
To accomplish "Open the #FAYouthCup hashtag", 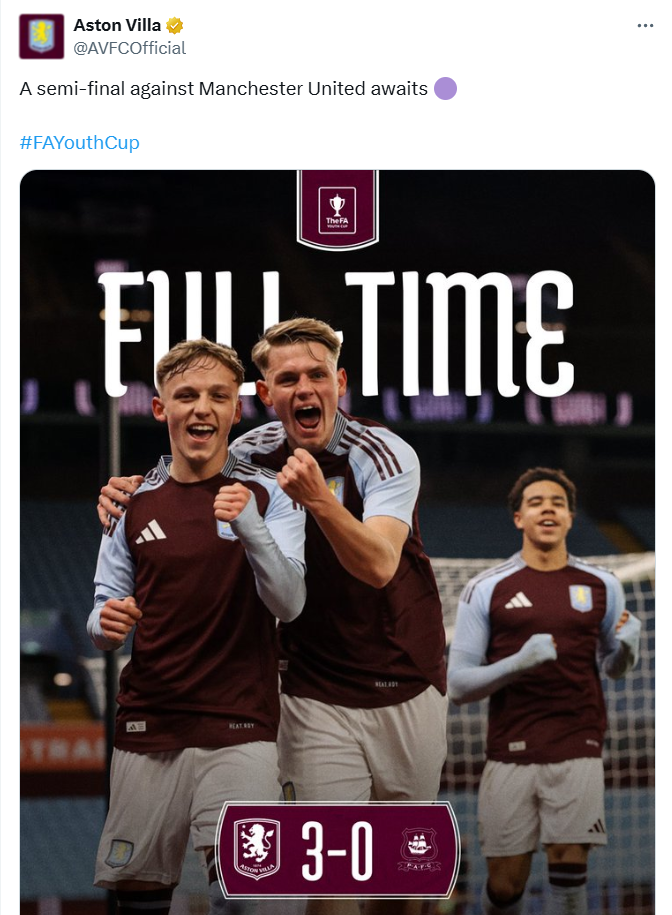I will (80, 142).
